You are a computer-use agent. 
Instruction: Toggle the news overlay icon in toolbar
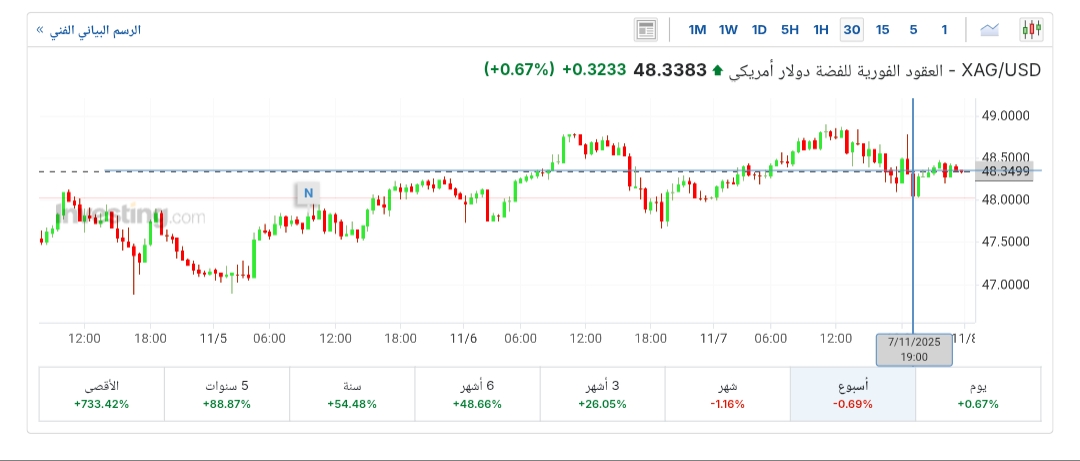(646, 29)
